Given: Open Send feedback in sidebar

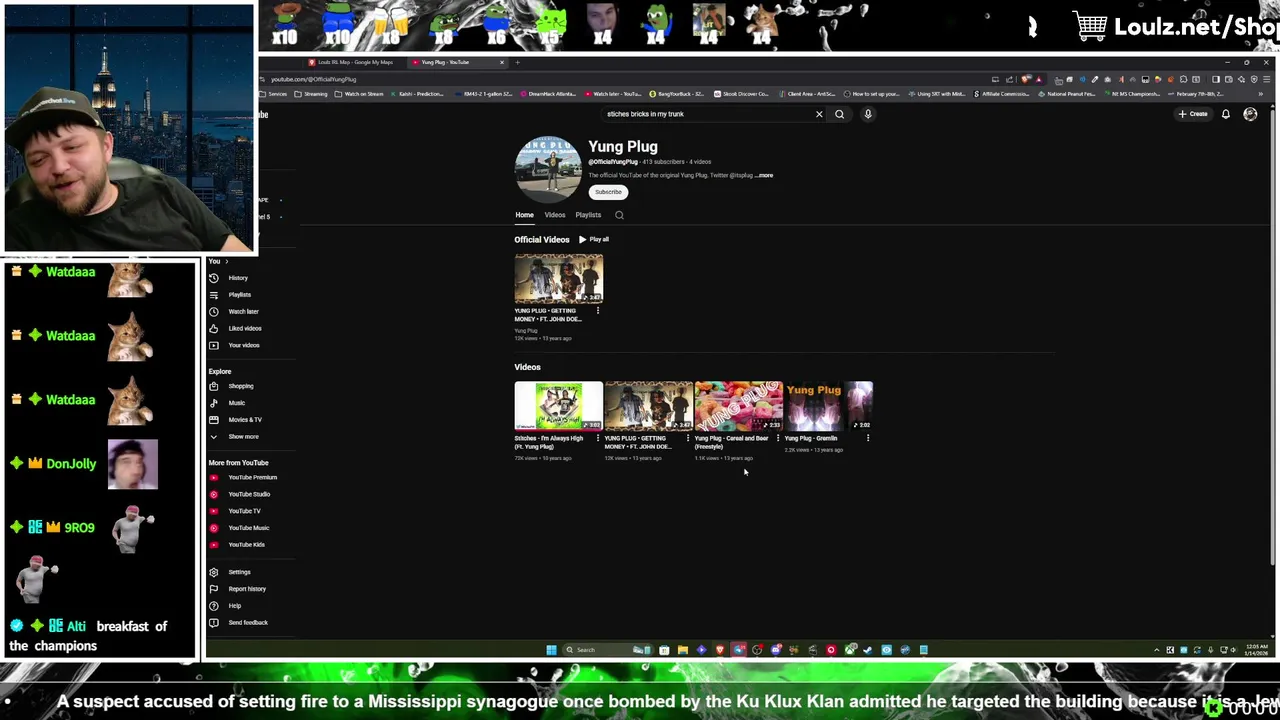Looking at the screenshot, I should click(x=247, y=623).
